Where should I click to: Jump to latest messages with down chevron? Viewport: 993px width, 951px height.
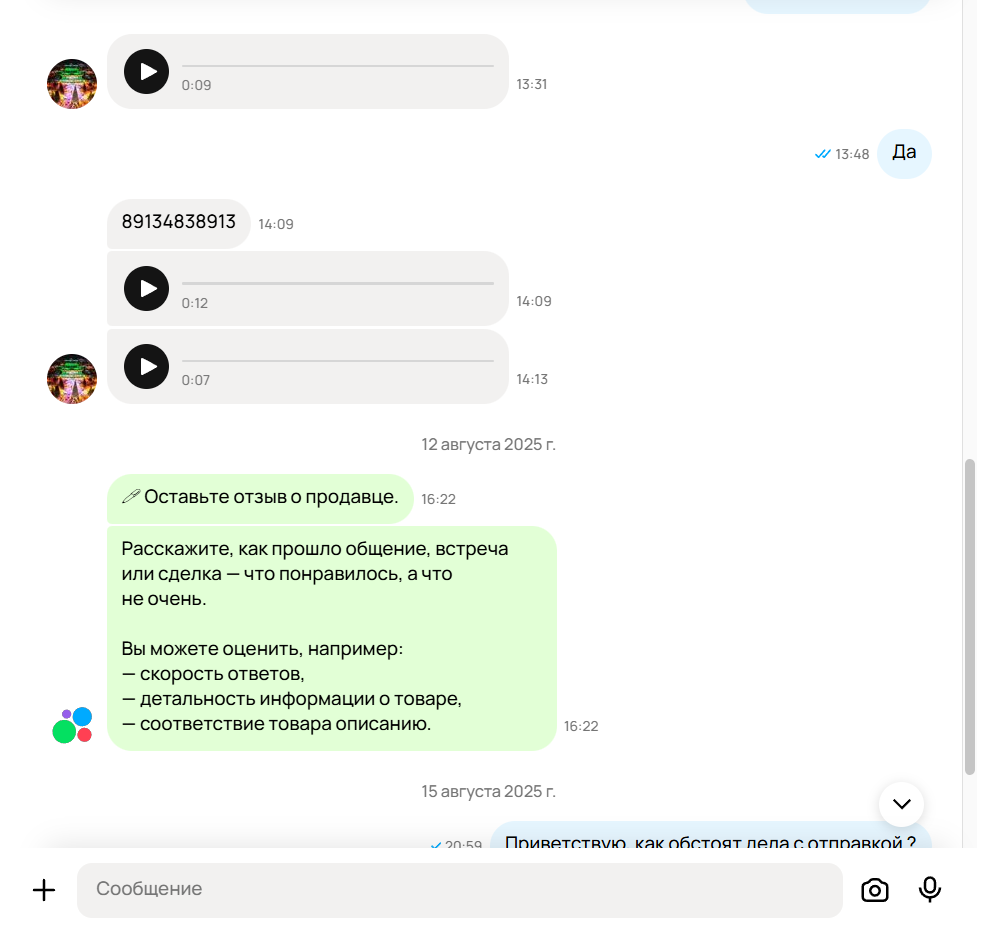coord(901,804)
